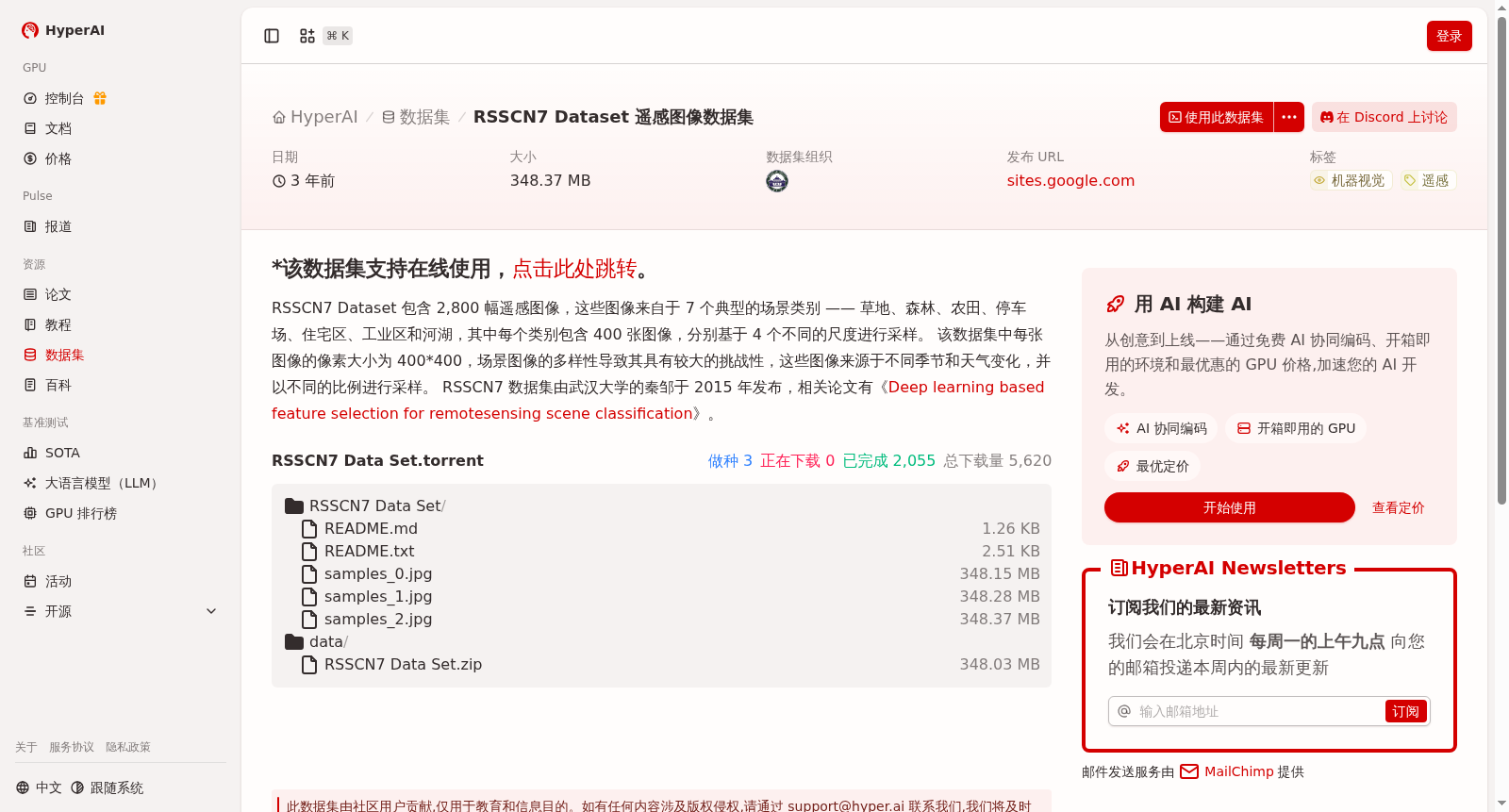
Task: Click the 数据集 database icon in sidebar
Action: tap(30, 355)
